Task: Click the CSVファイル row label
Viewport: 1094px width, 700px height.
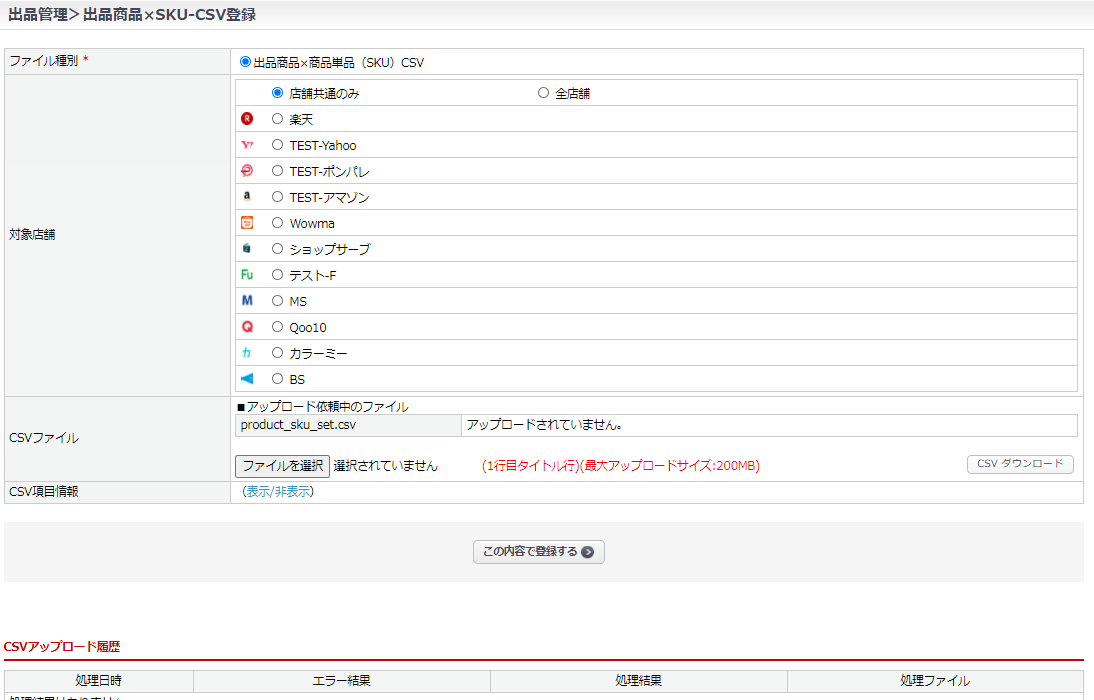Action: pos(44,438)
